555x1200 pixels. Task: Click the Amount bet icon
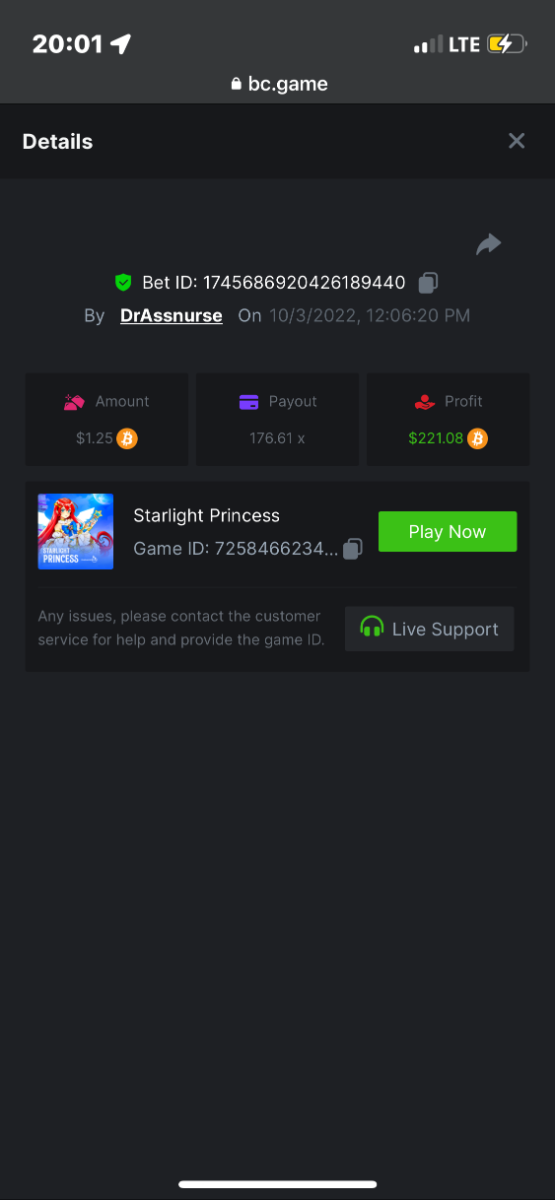click(x=74, y=402)
